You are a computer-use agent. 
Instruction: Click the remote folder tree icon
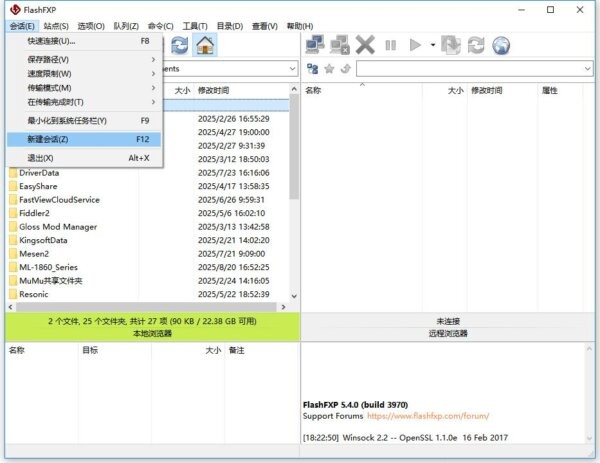pos(313,69)
